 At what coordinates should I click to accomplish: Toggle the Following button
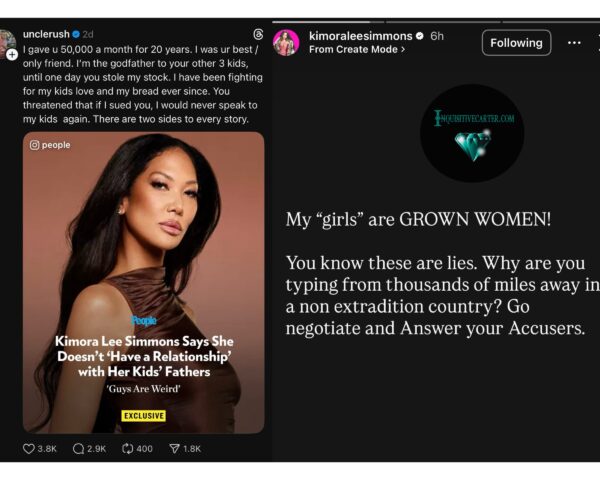(516, 42)
